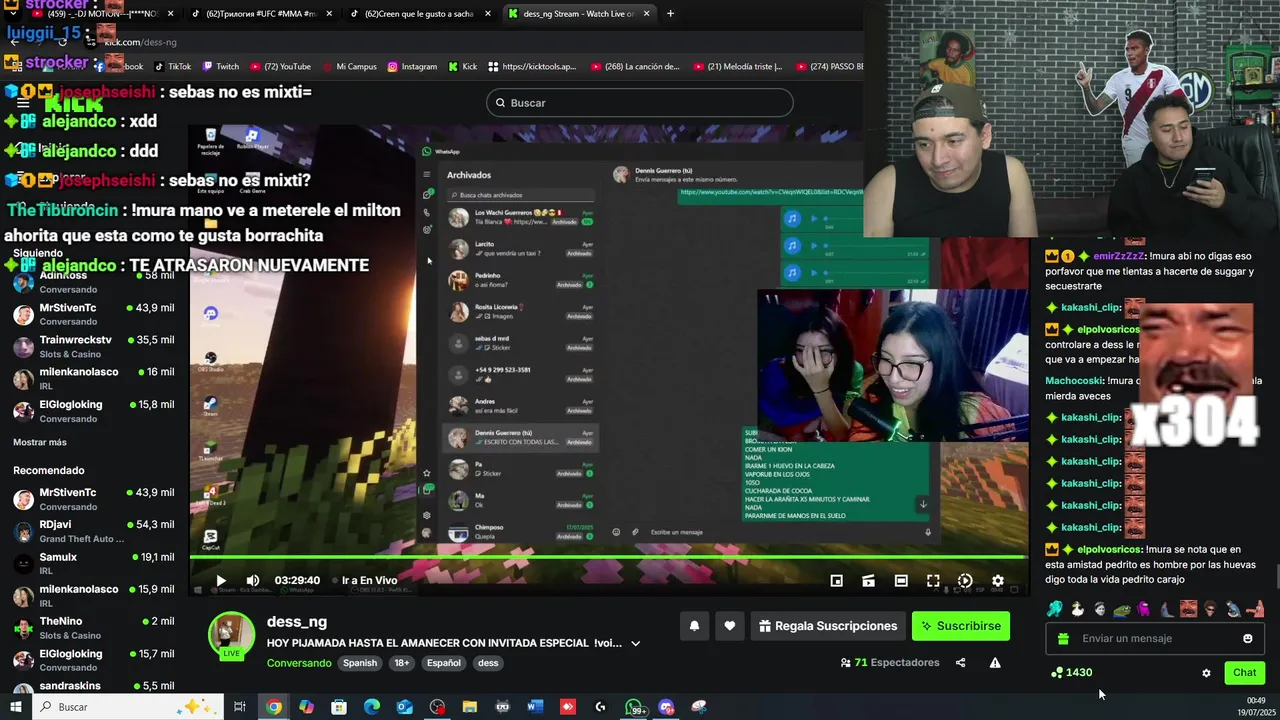Click the share icon near viewers count
This screenshot has width=1280, height=720.
coord(960,663)
